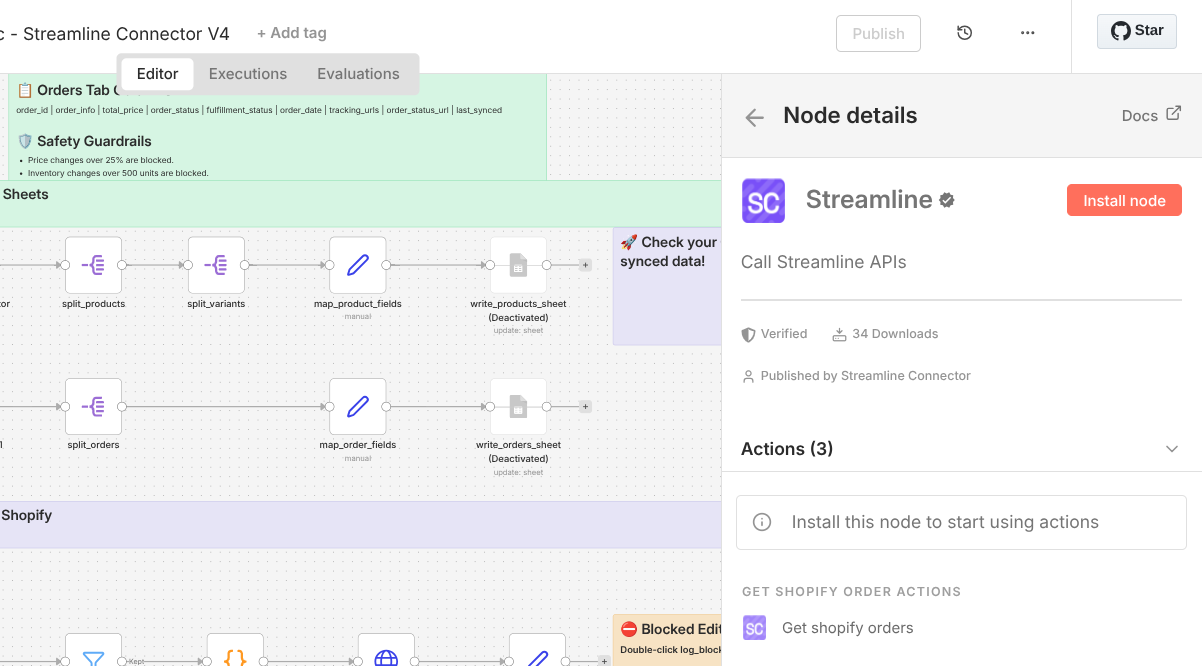Select the split_products node
The image size is (1202, 666).
[x=93, y=265]
